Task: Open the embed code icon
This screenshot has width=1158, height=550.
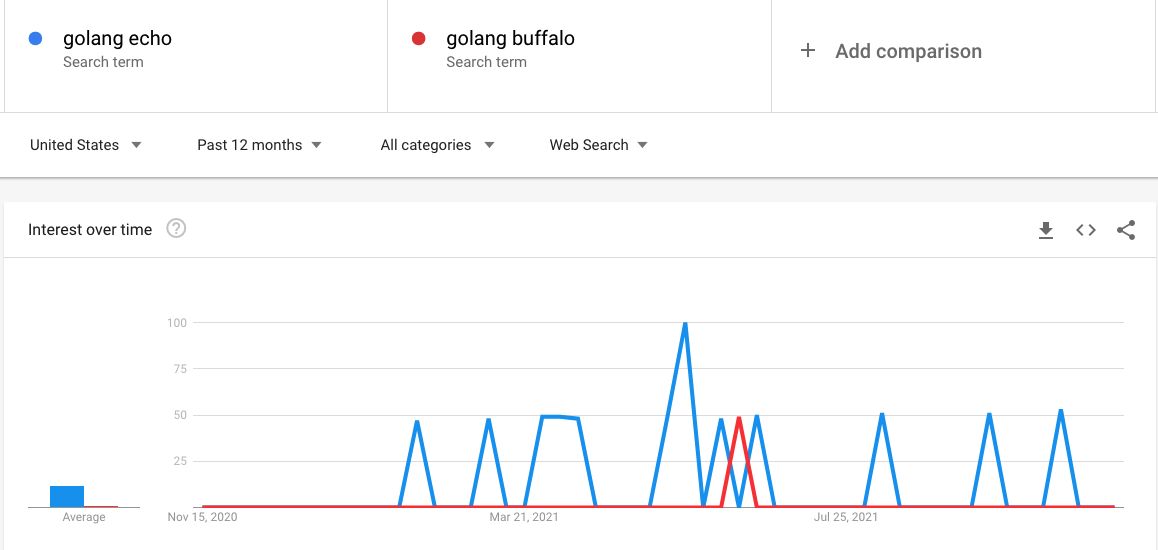Action: [1086, 230]
